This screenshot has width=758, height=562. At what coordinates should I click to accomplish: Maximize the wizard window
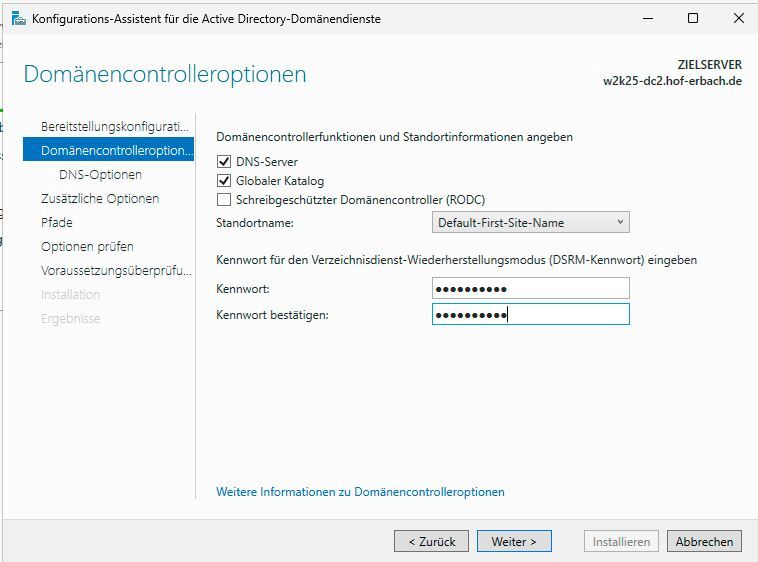point(693,19)
